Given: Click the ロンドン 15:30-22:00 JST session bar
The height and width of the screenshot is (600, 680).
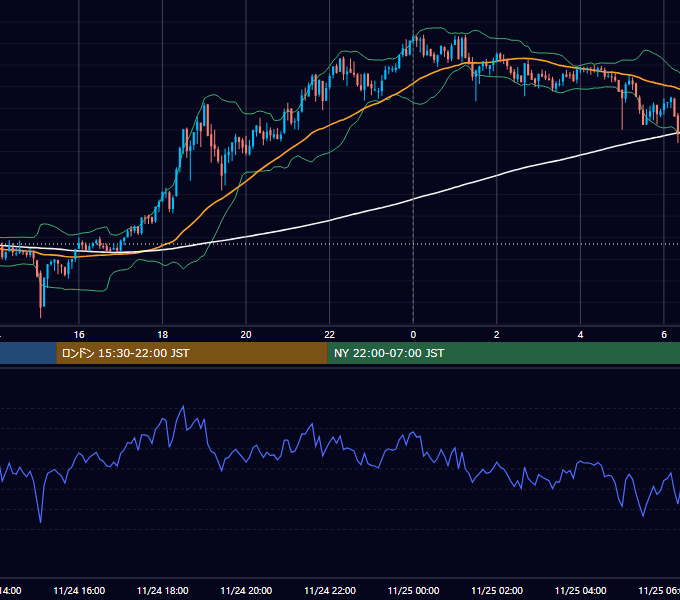Looking at the screenshot, I should pos(192,353).
